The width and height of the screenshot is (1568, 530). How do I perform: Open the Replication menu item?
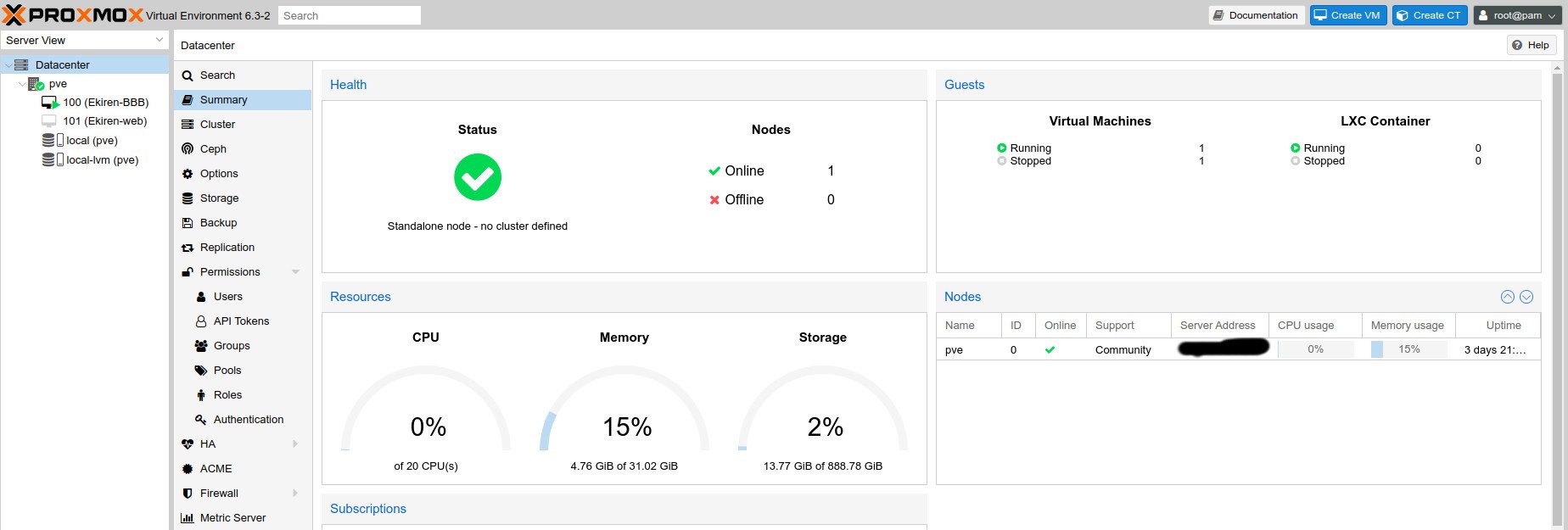[x=243, y=248]
